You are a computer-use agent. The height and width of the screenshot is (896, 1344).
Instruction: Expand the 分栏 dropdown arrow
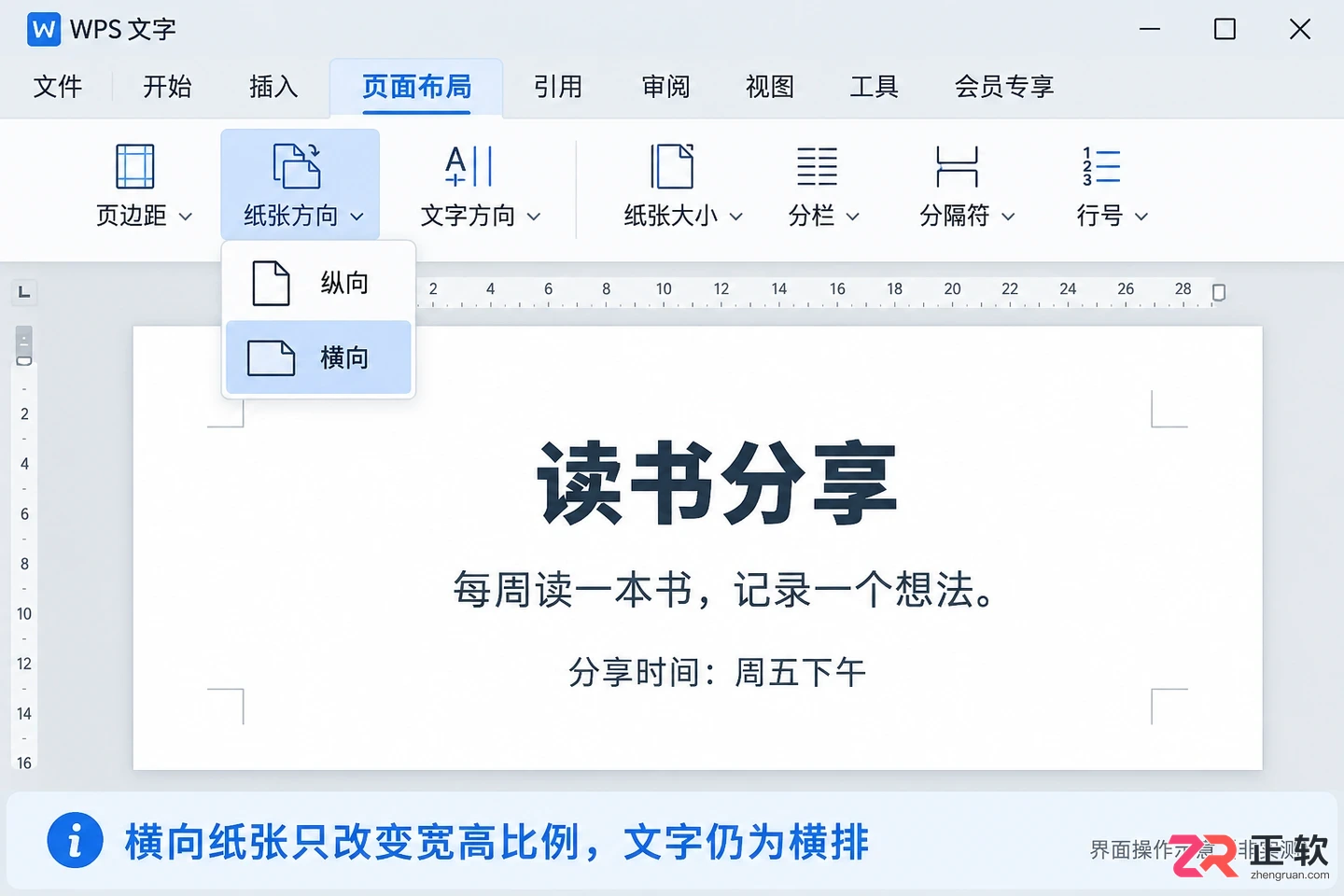click(852, 217)
